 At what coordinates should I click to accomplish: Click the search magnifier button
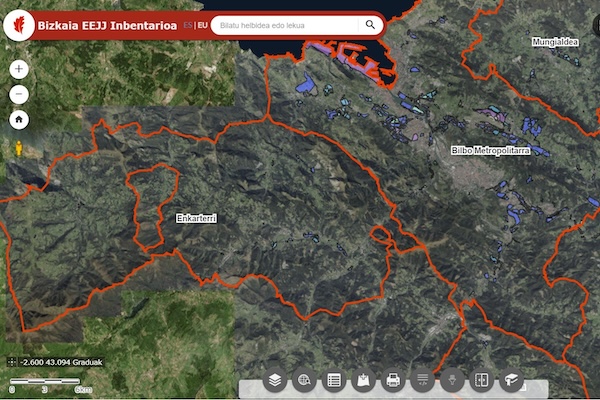pyautogui.click(x=370, y=25)
